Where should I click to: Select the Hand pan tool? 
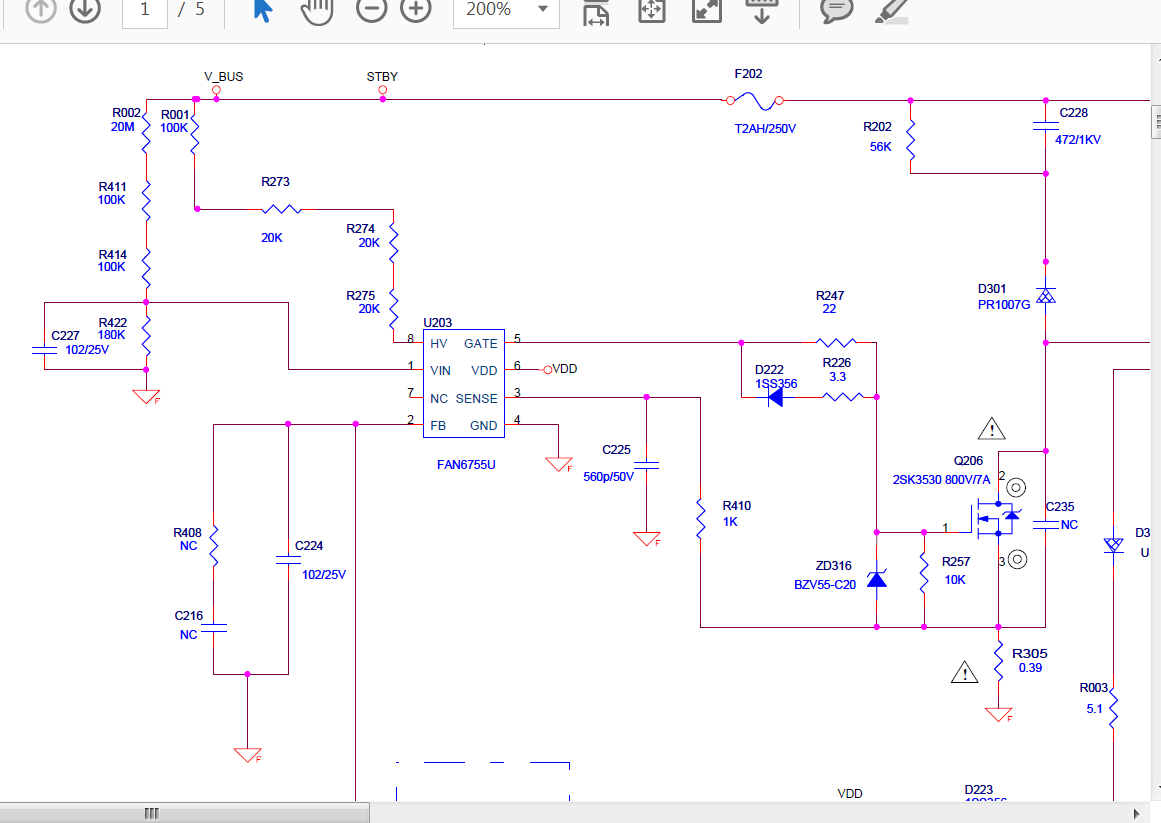[x=316, y=10]
